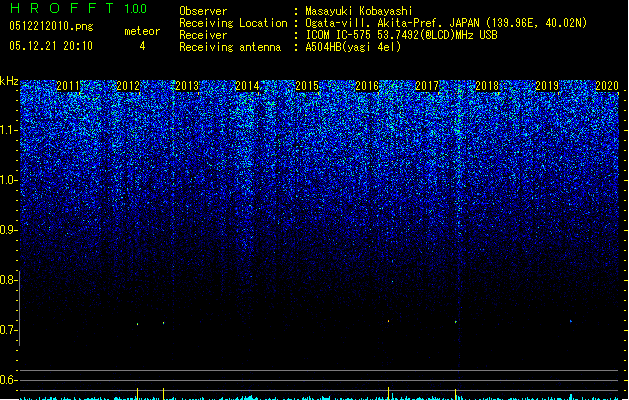Click the ICOM IC-575 receiver text

tap(401, 35)
